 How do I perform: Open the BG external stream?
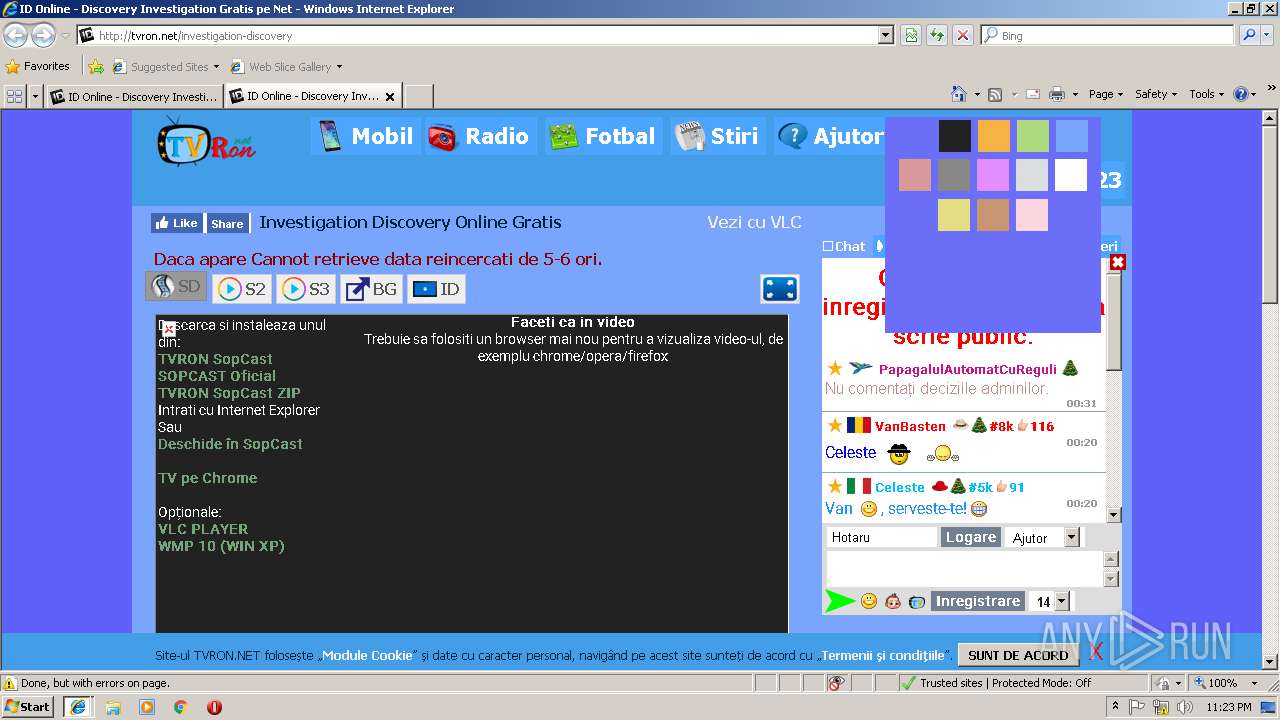tap(371, 289)
